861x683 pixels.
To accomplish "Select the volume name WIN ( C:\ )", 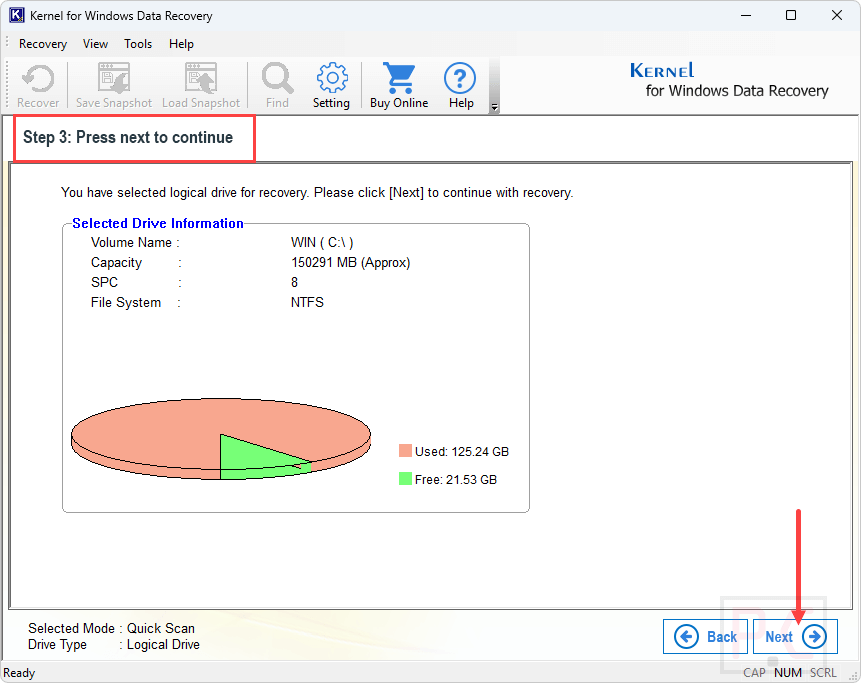I will coord(322,243).
